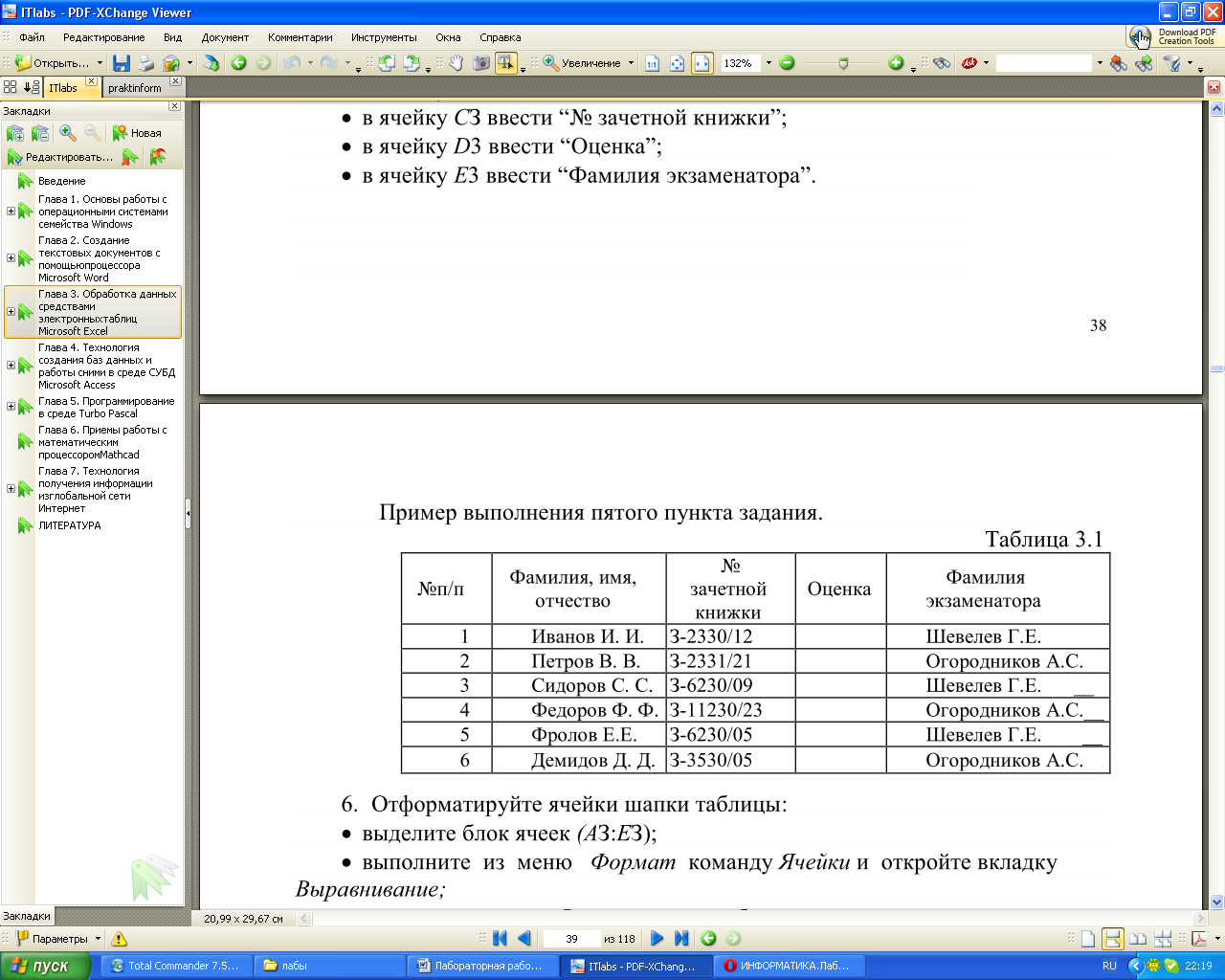The image size is (1225, 980).
Task: Click the Print icon
Action: tap(146, 63)
